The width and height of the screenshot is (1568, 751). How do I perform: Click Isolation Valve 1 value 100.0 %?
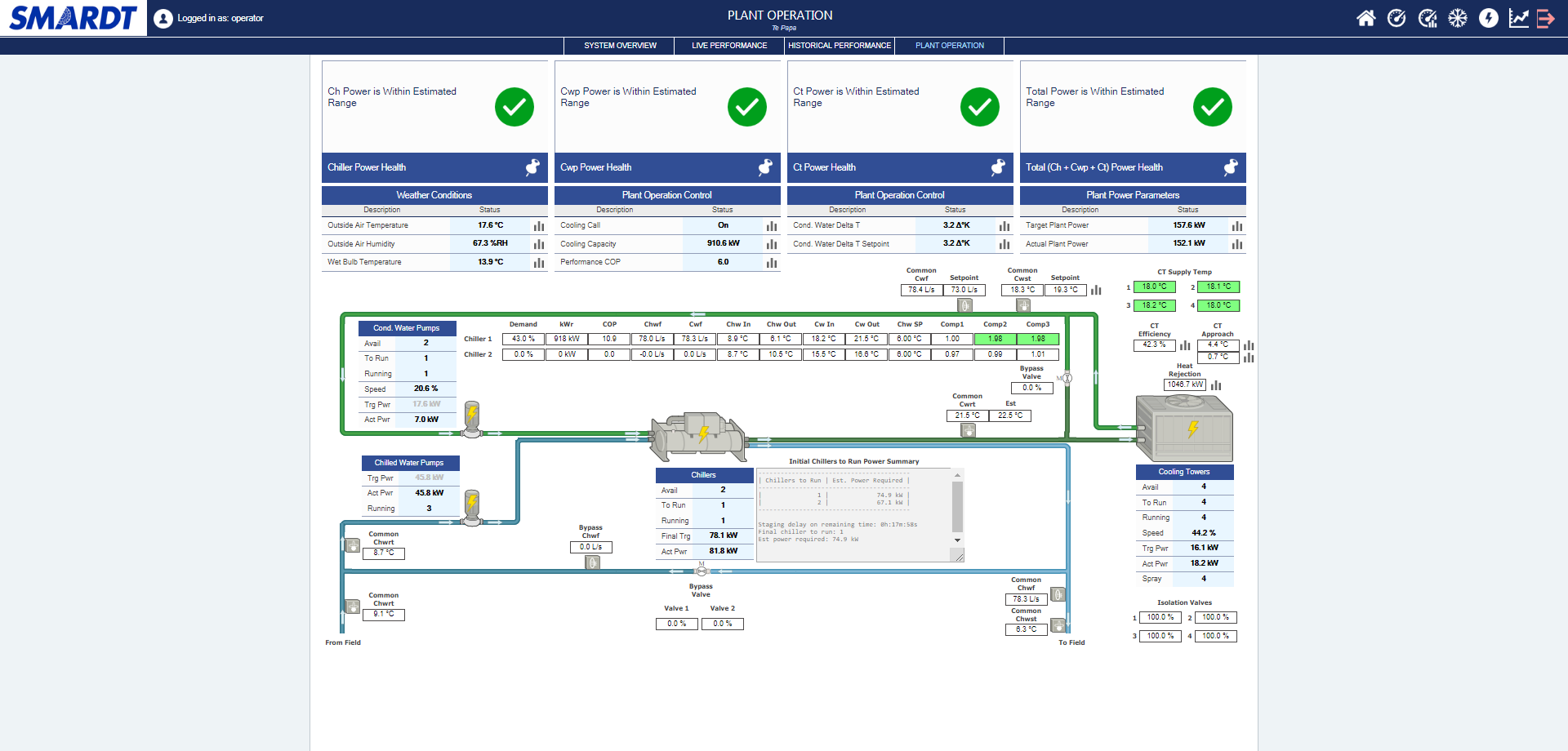(x=1160, y=618)
